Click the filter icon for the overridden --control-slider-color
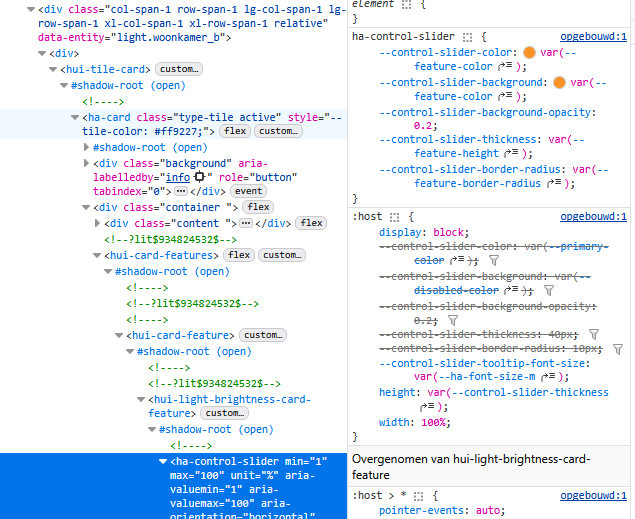Screen dimensions: 635x519 click(x=494, y=260)
